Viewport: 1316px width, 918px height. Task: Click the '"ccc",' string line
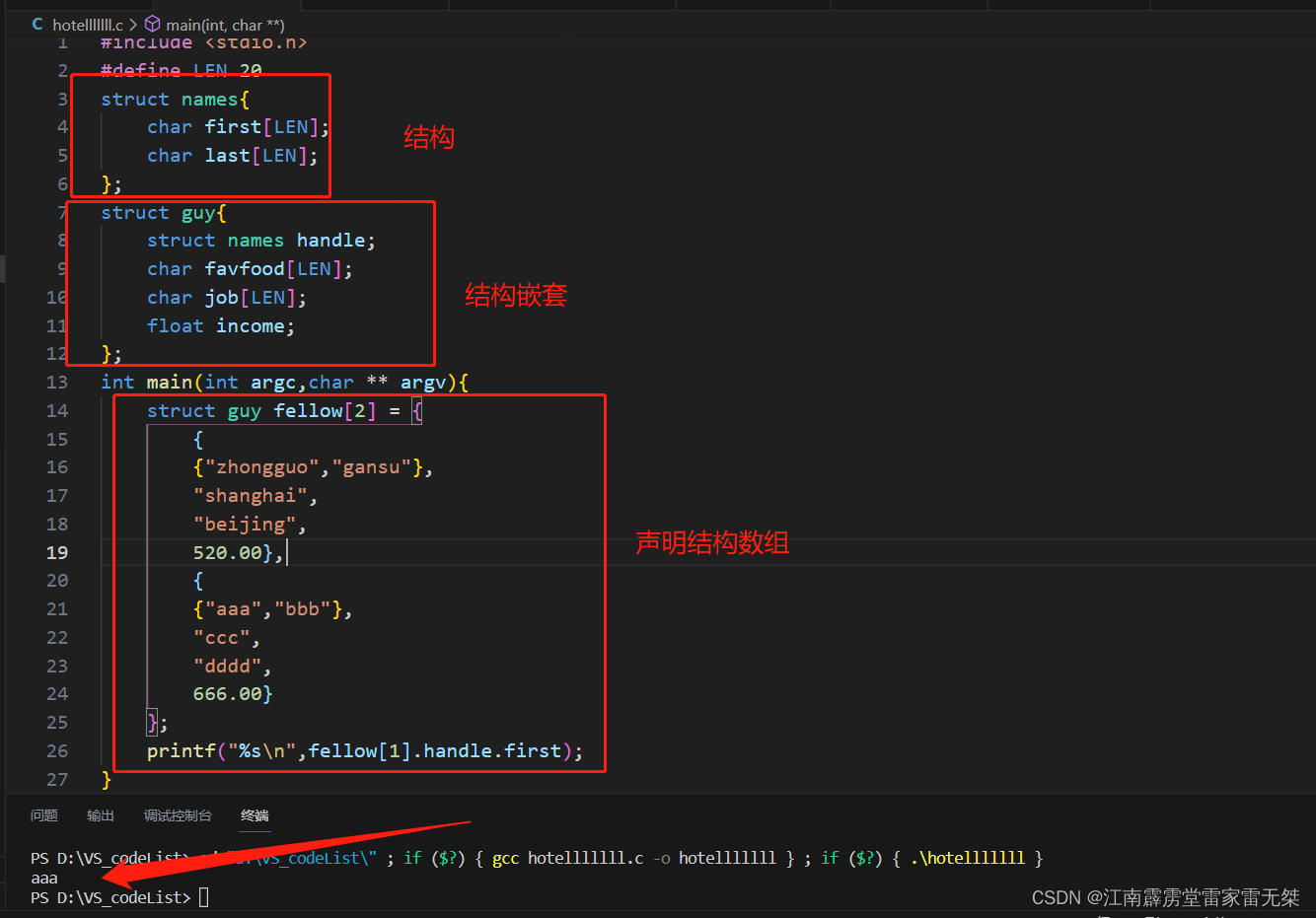(227, 638)
